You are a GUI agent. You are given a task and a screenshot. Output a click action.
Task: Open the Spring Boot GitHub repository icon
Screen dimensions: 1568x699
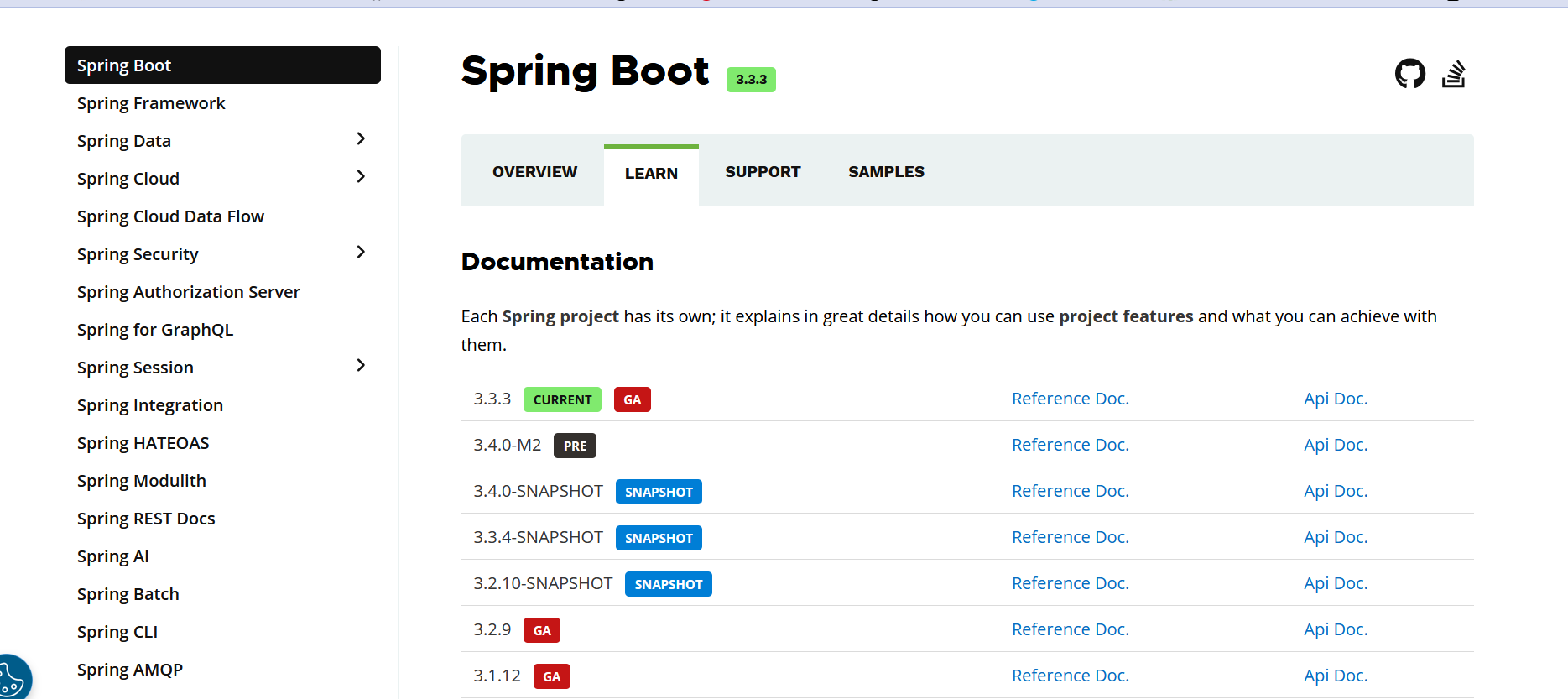tap(1409, 74)
